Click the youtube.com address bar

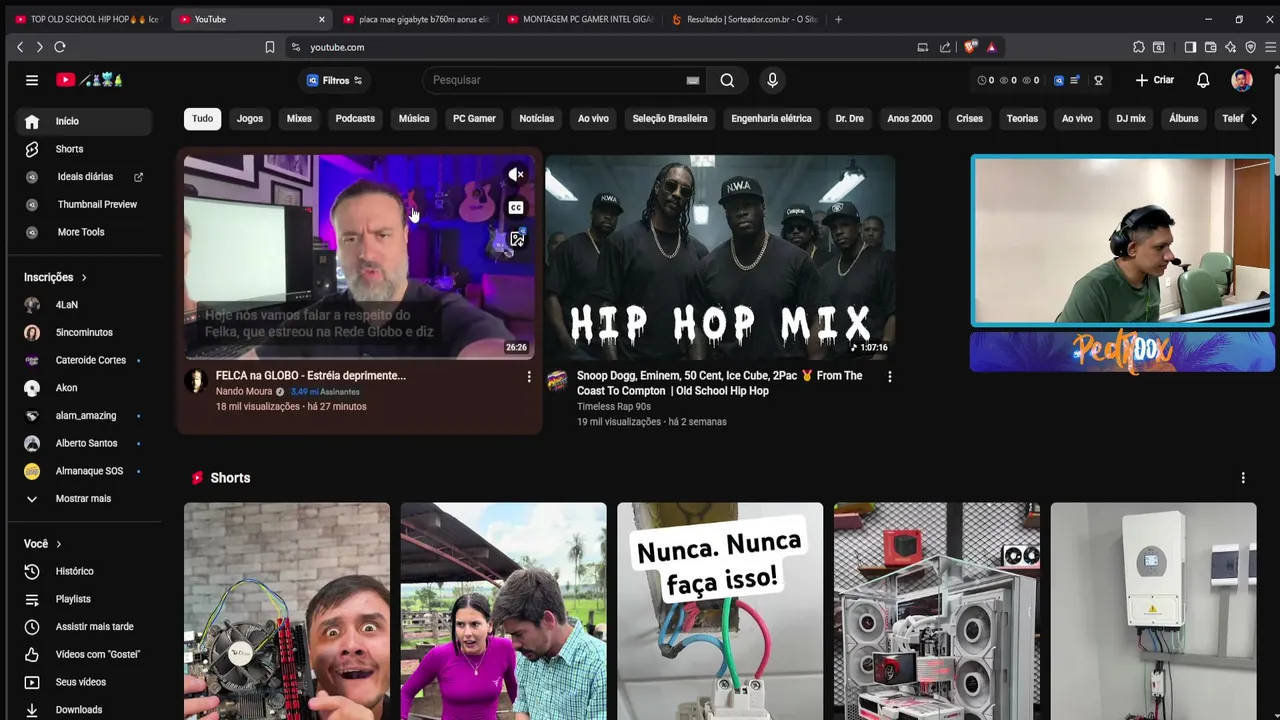600,47
